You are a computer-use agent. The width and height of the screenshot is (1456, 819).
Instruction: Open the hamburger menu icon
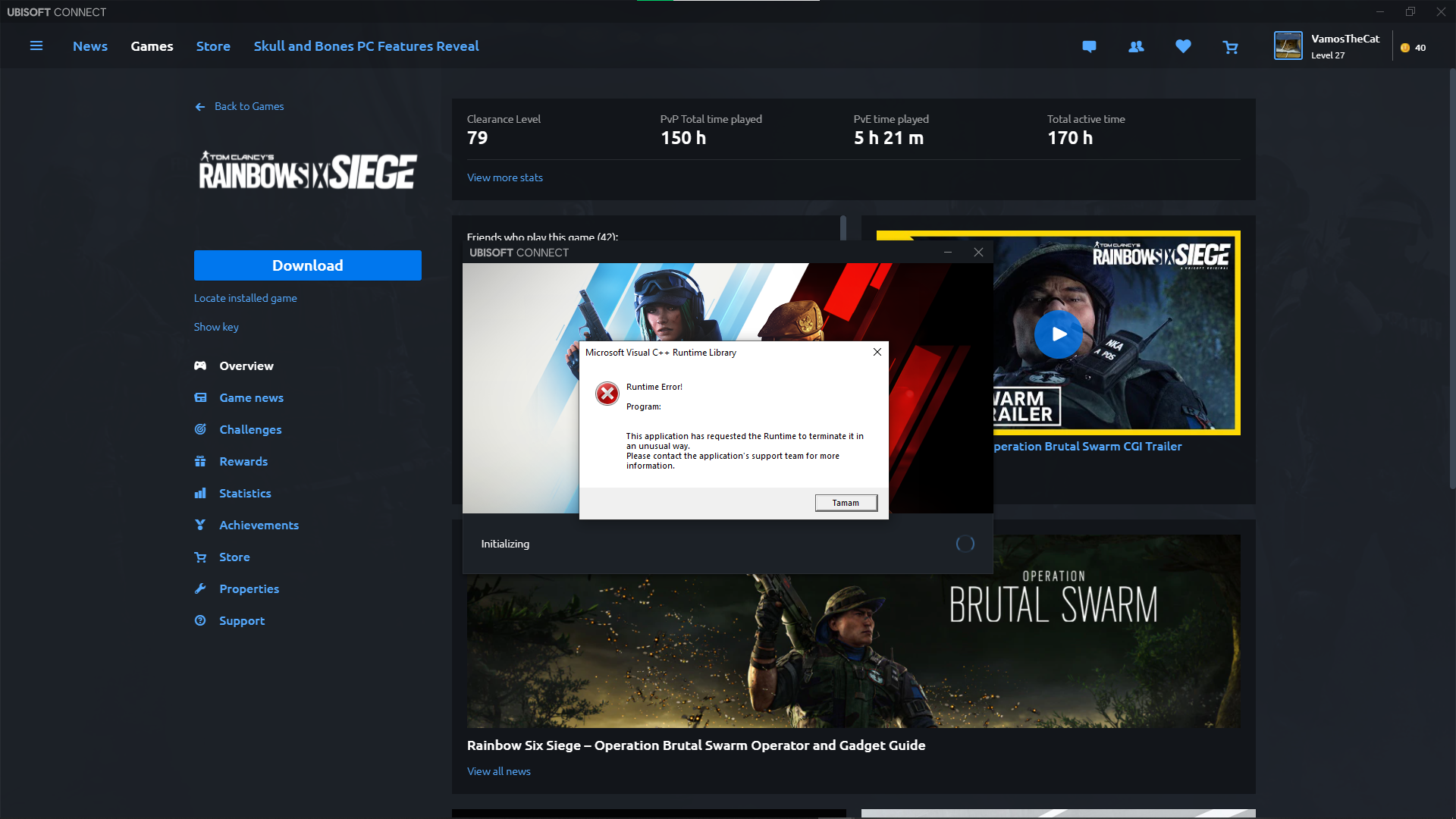(x=36, y=46)
